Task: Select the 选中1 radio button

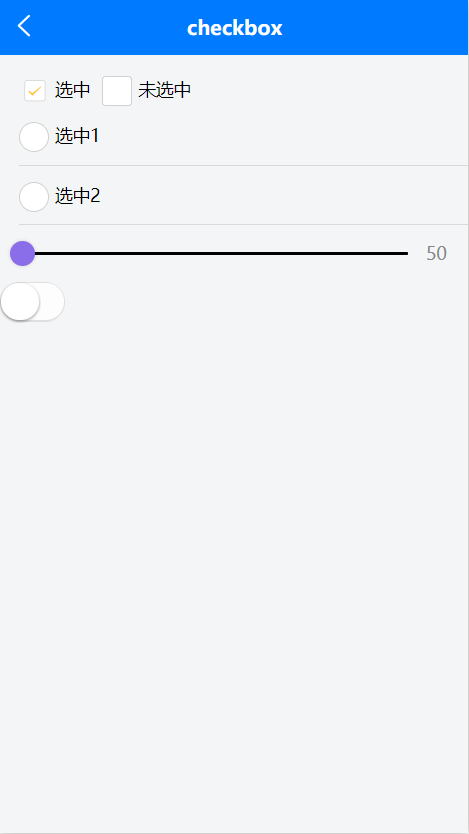Action: (34, 137)
